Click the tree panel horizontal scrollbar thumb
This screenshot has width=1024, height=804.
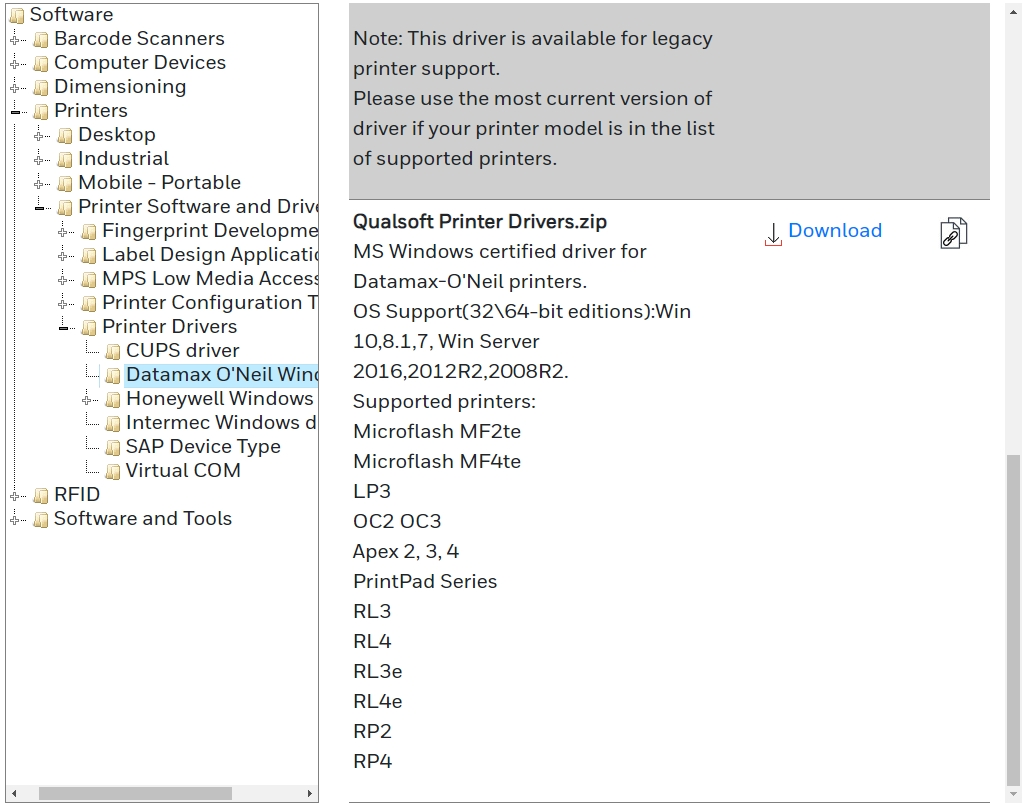coord(135,793)
